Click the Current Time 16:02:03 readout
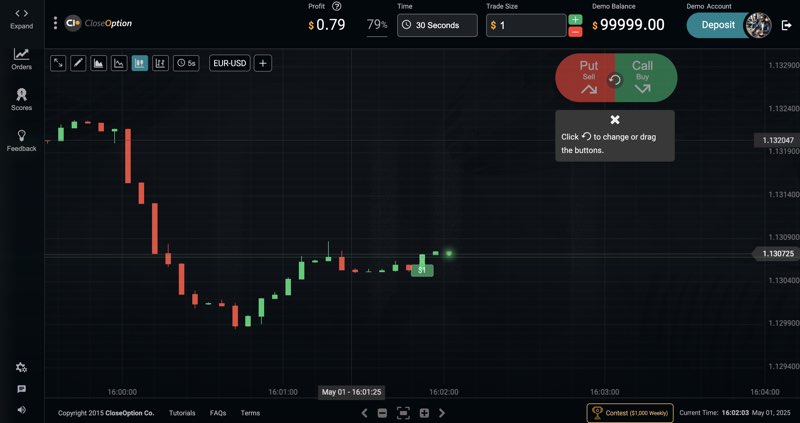 click(735, 413)
